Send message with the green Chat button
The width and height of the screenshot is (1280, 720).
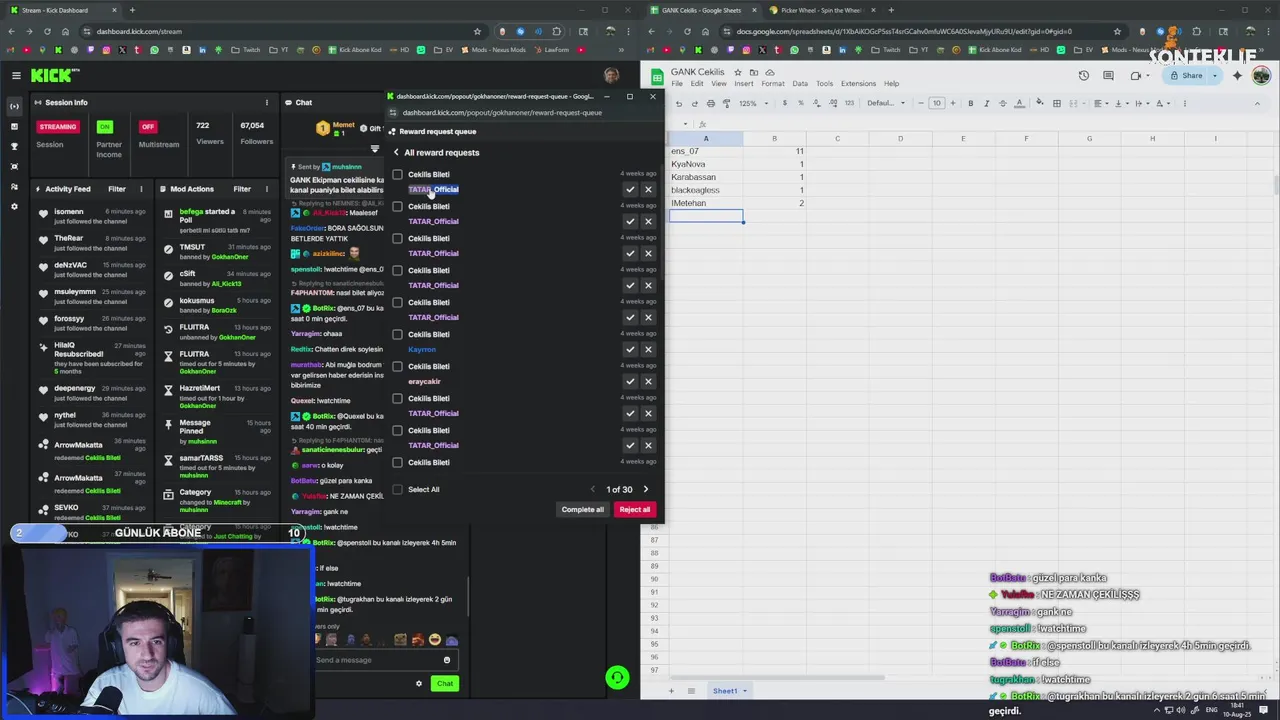(445, 683)
